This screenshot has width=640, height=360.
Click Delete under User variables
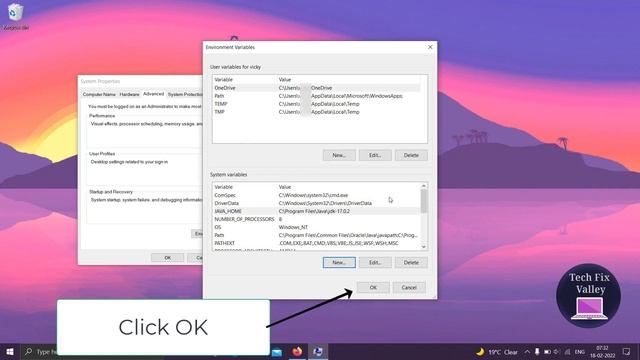(411, 155)
